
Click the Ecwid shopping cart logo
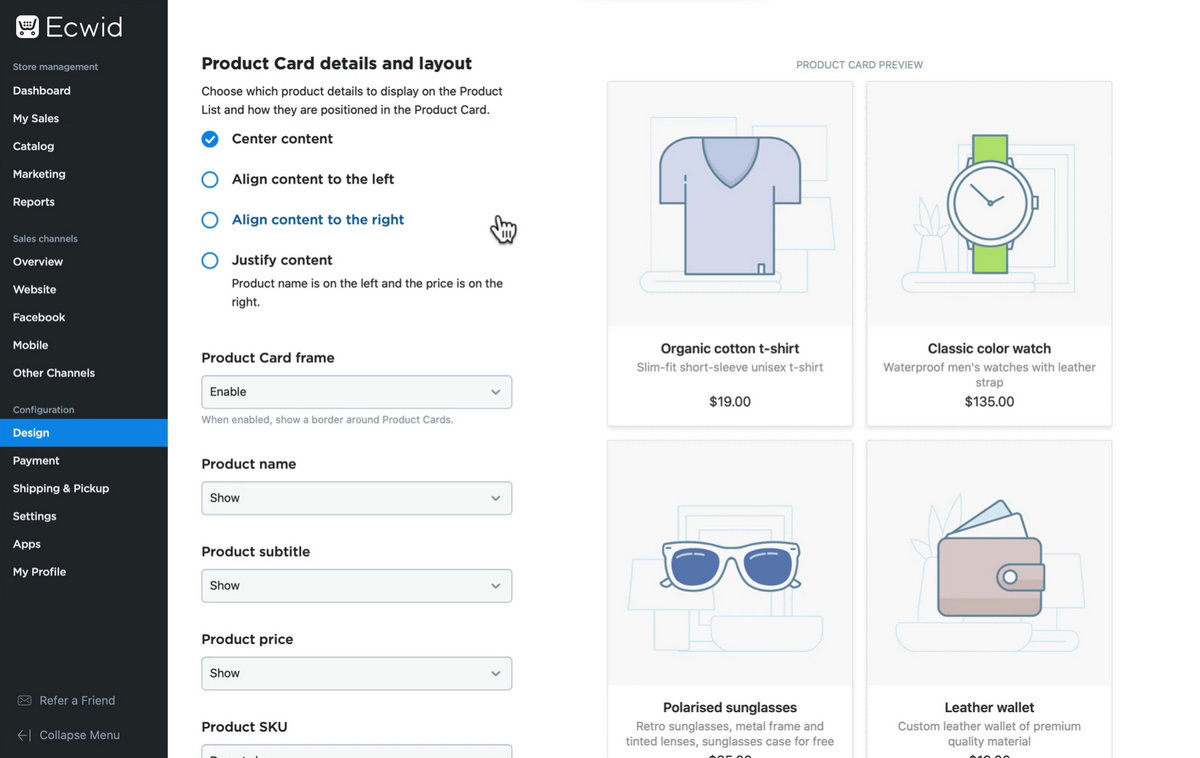click(x=27, y=27)
